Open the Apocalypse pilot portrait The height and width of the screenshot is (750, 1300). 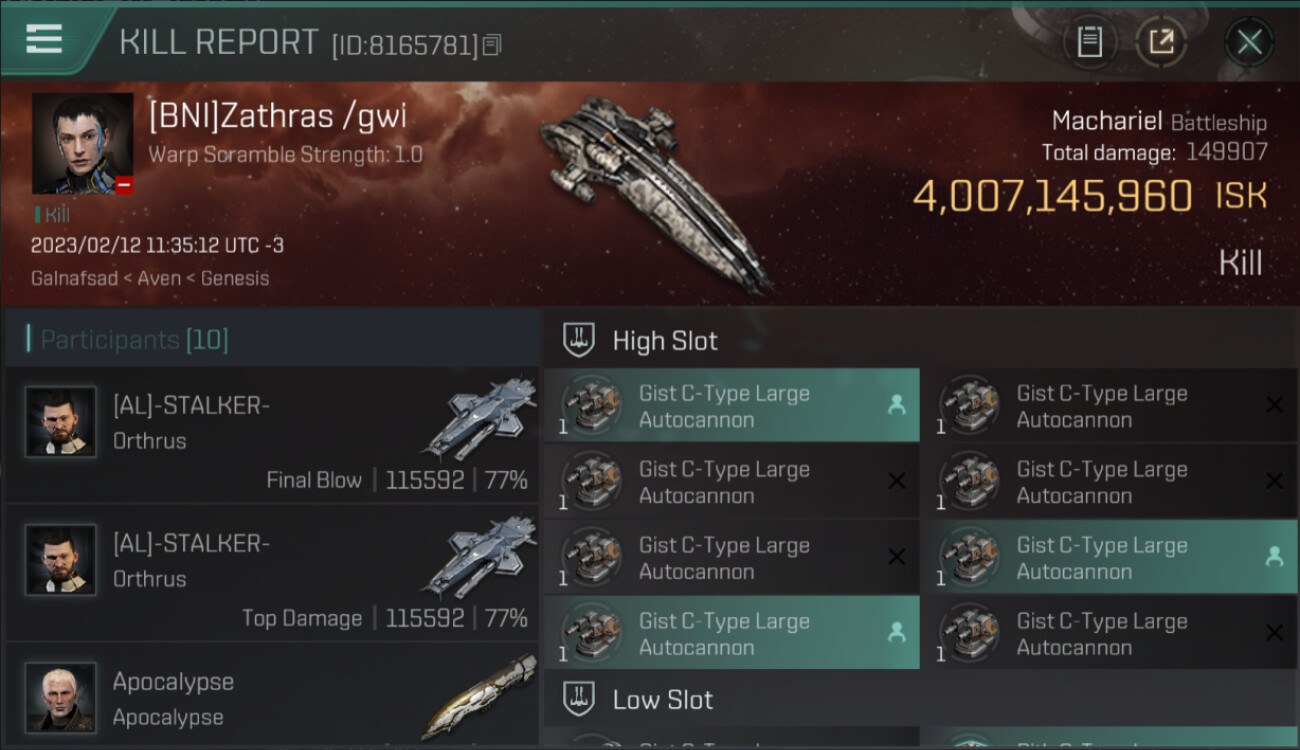click(61, 697)
